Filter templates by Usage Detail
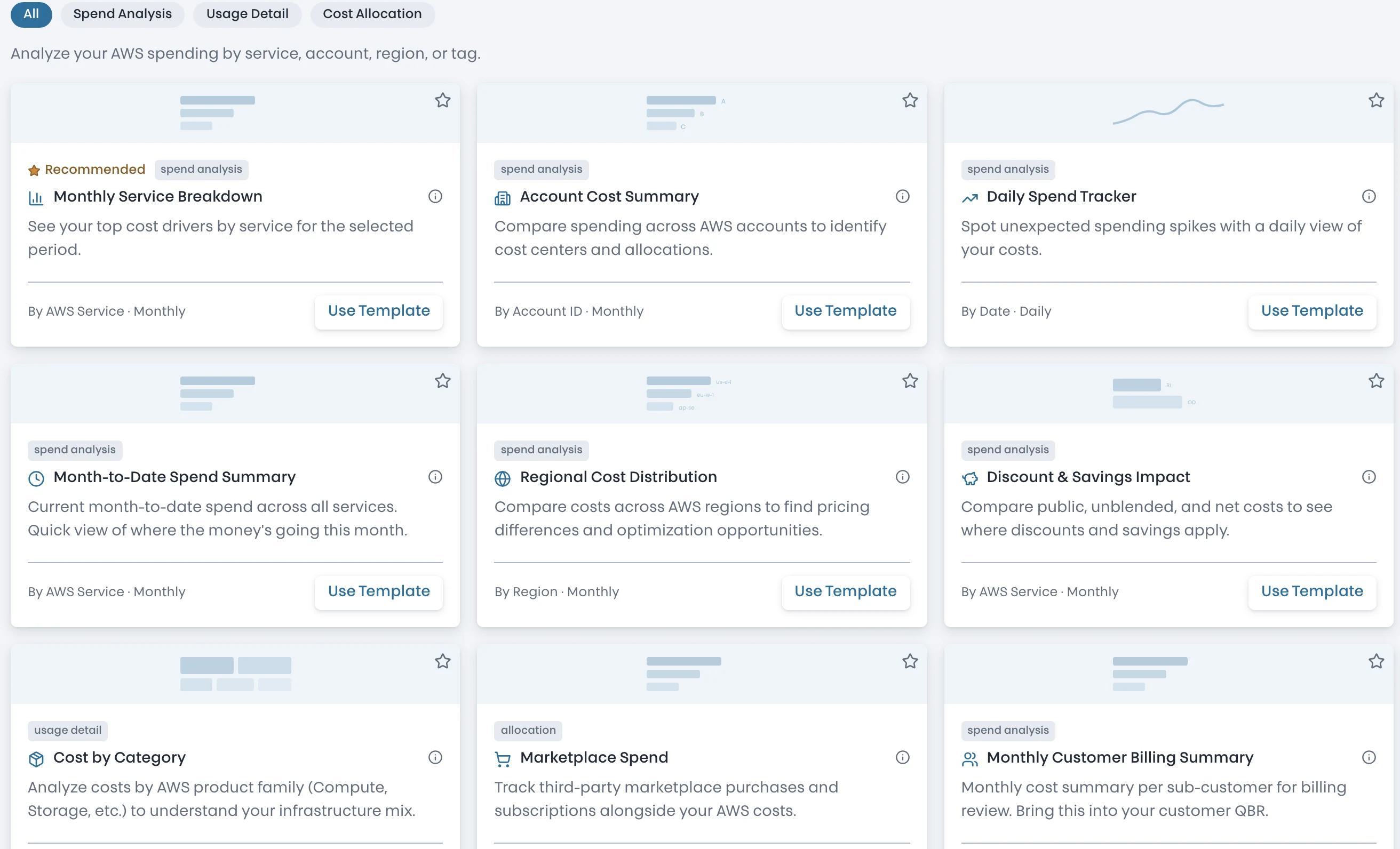Screen dimensions: 1400x849 coord(247,14)
